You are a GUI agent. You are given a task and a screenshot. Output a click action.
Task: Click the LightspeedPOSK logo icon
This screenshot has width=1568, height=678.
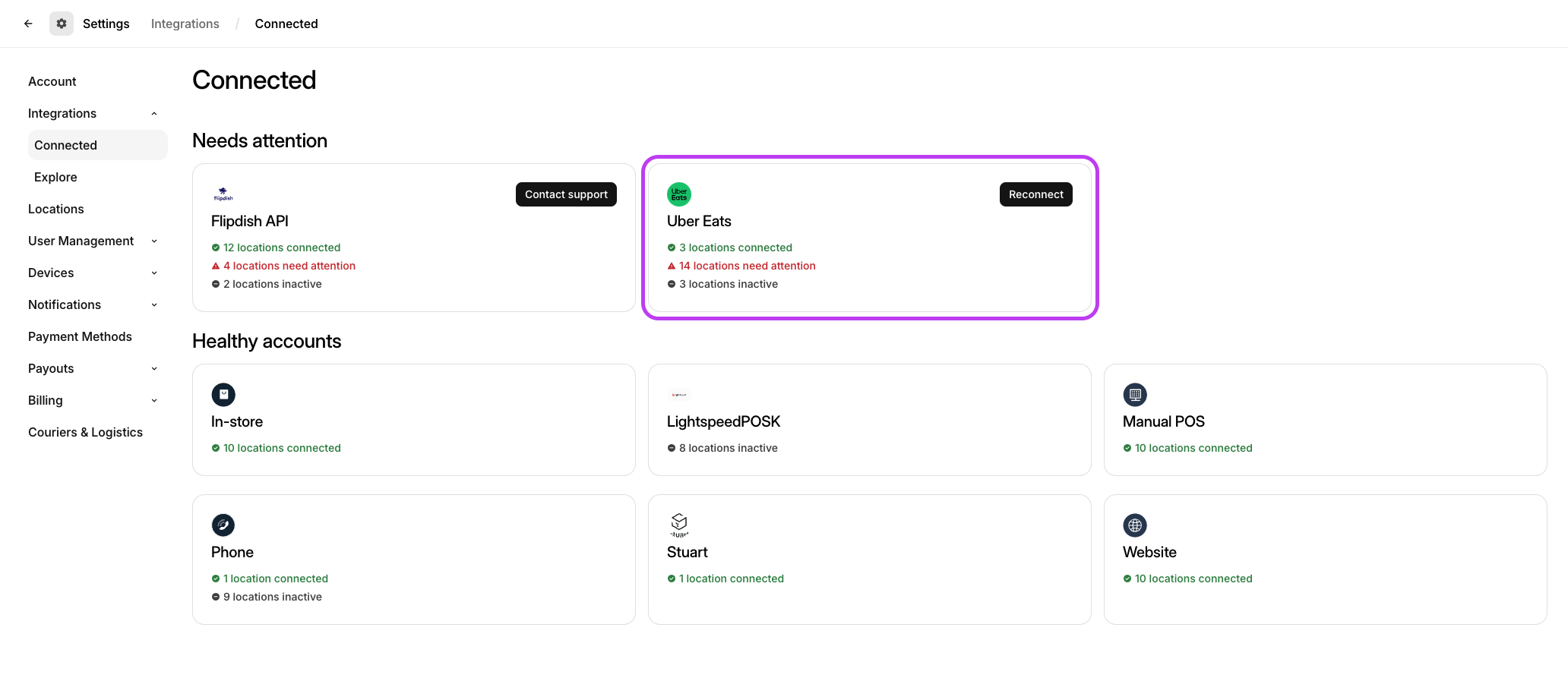pyautogui.click(x=678, y=395)
